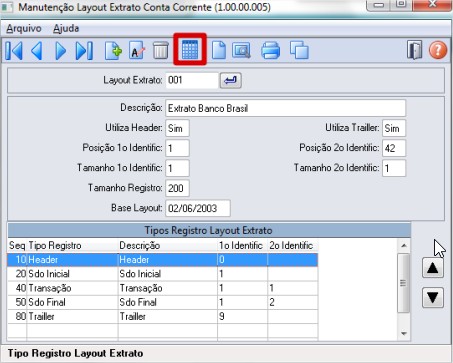Click the Tamanho 1o Identific field

pyautogui.click(x=177, y=168)
